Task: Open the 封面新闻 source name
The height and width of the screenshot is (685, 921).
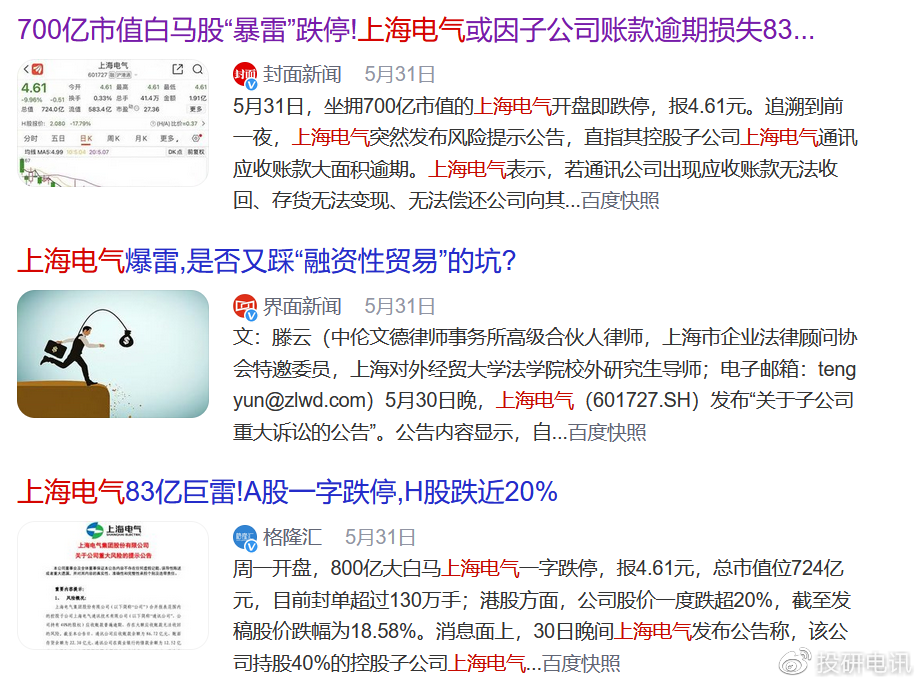Action: (x=302, y=75)
